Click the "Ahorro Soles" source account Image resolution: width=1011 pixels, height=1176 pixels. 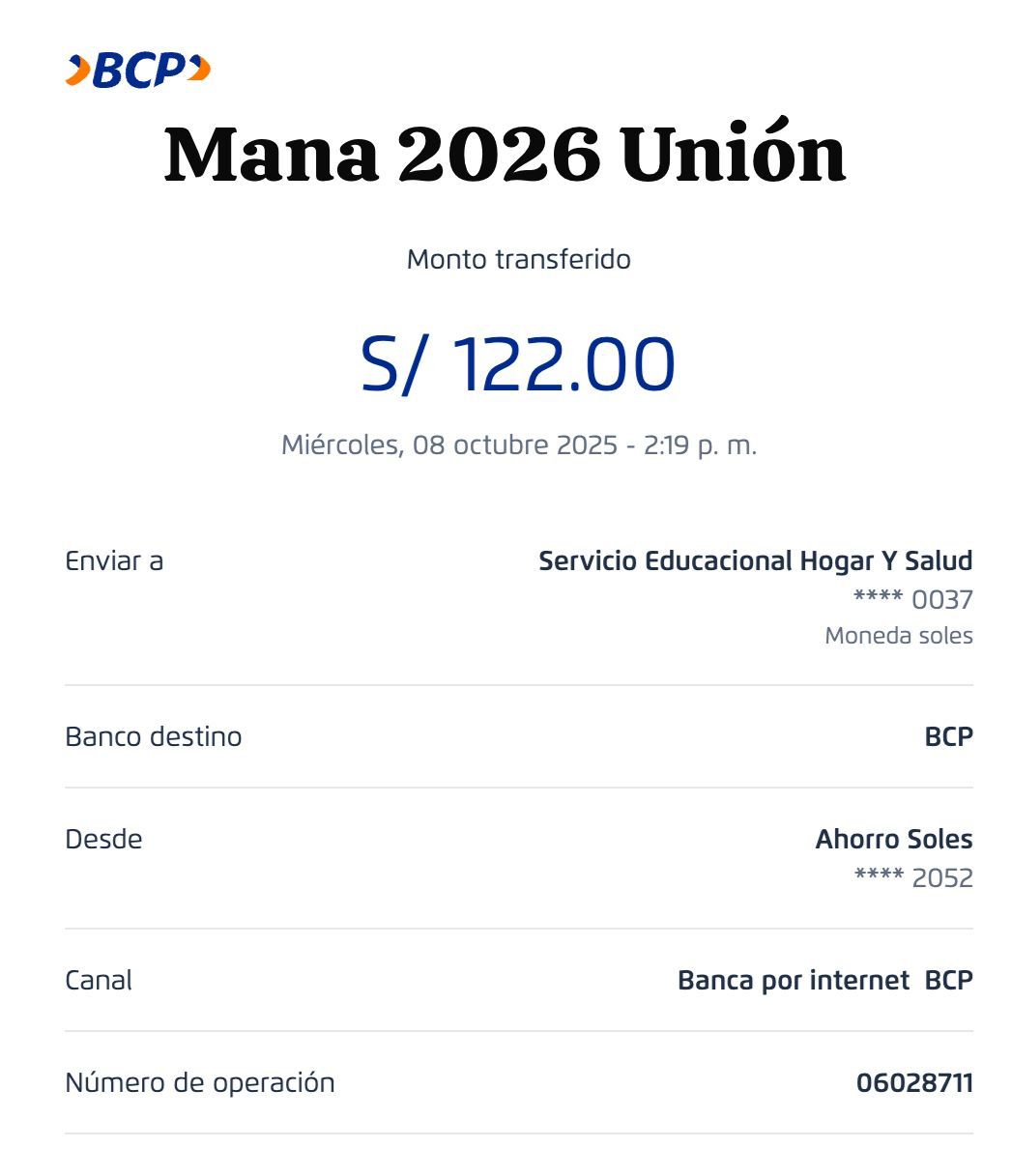pyautogui.click(x=893, y=839)
